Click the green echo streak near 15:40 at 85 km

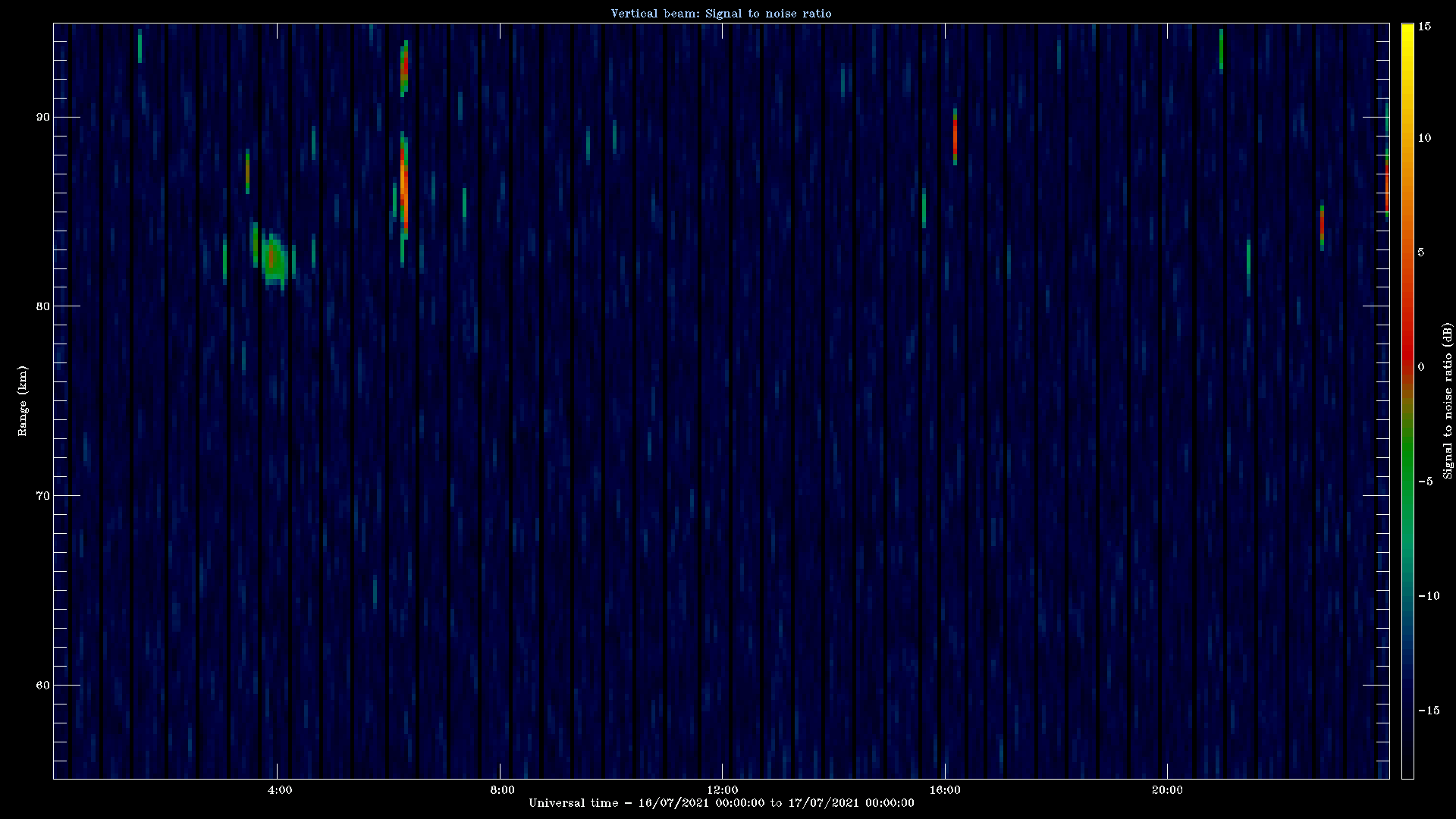924,208
